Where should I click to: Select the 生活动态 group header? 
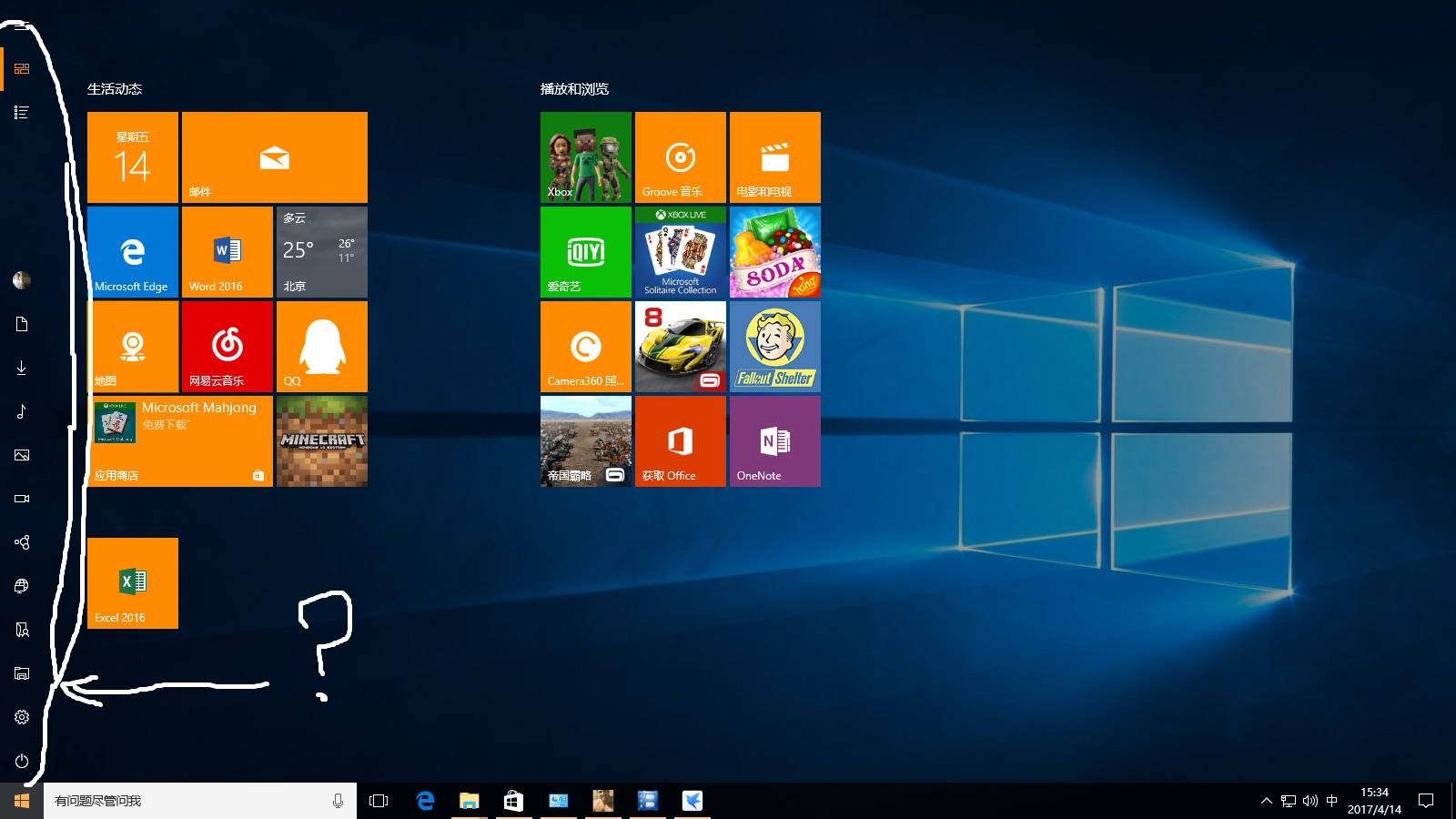click(115, 89)
